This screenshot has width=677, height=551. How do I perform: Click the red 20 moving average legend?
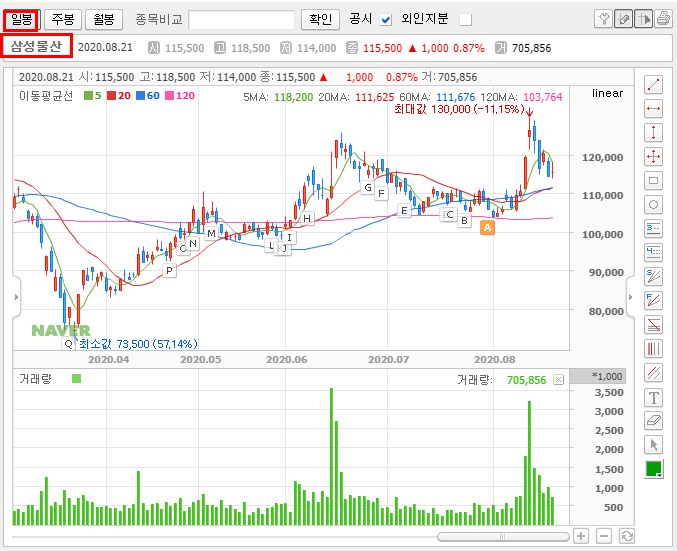pyautogui.click(x=119, y=95)
